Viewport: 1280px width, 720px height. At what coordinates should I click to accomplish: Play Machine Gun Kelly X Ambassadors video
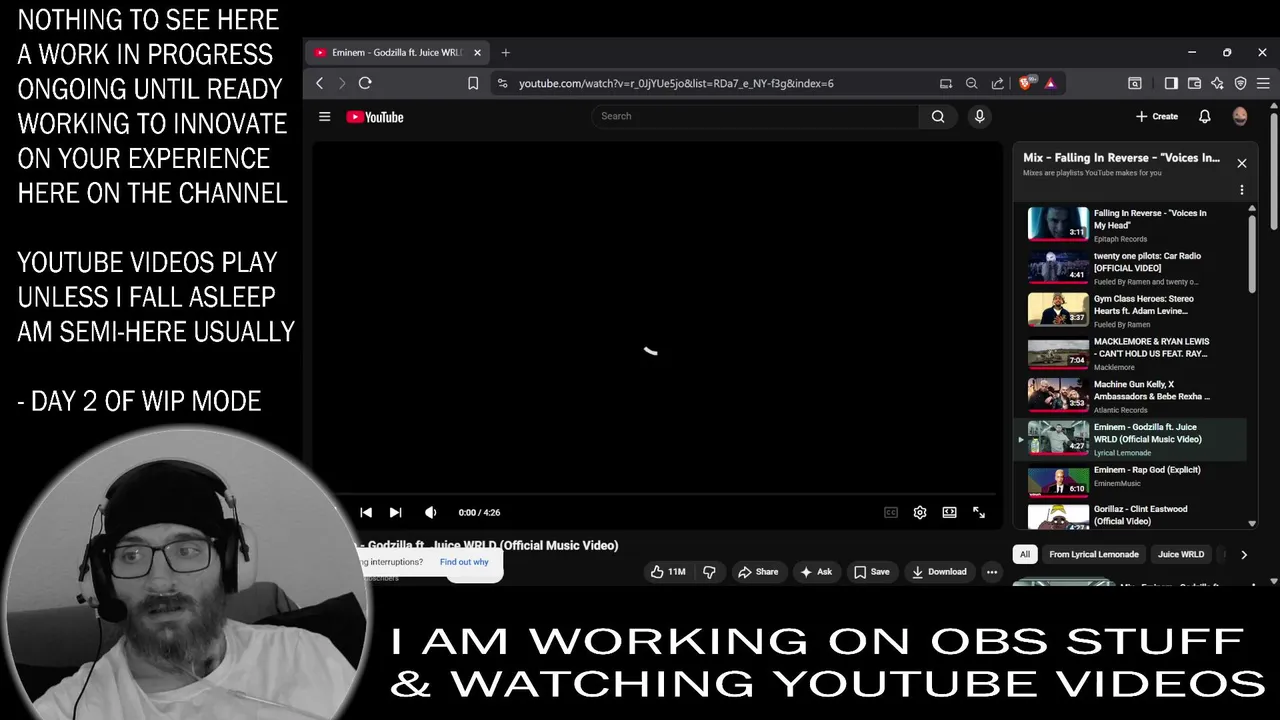(x=1130, y=396)
